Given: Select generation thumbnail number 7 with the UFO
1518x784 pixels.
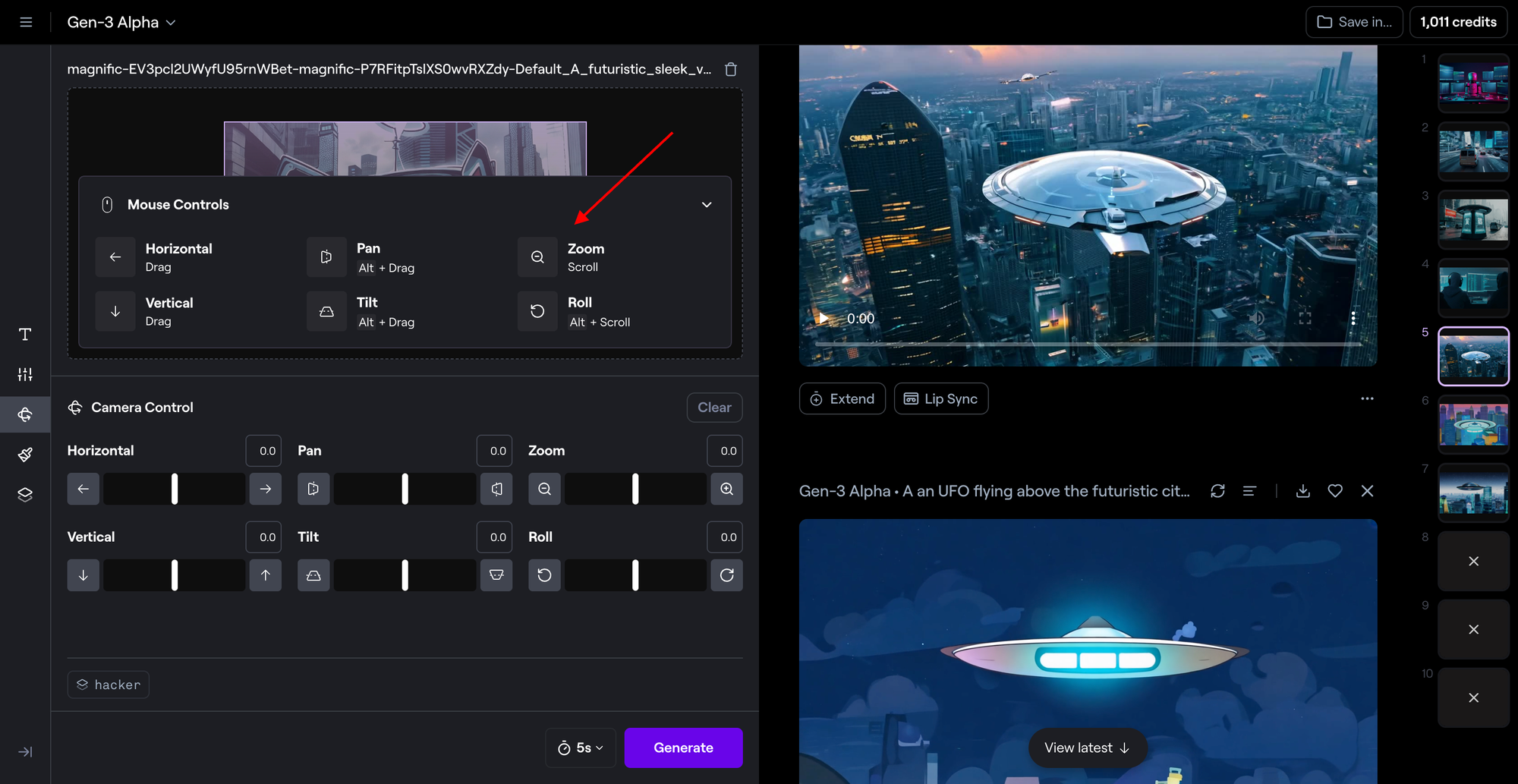Looking at the screenshot, I should (x=1473, y=492).
